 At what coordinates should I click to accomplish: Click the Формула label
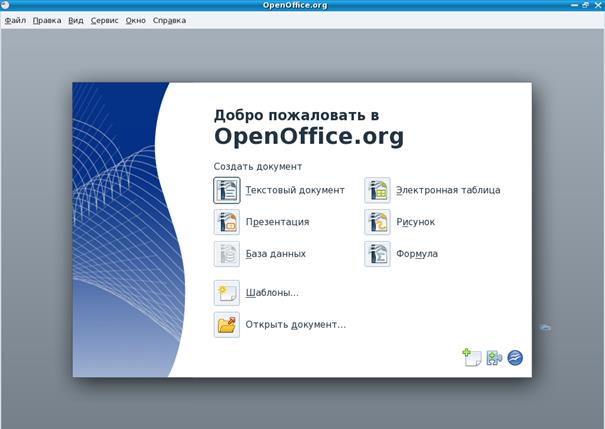tap(417, 254)
